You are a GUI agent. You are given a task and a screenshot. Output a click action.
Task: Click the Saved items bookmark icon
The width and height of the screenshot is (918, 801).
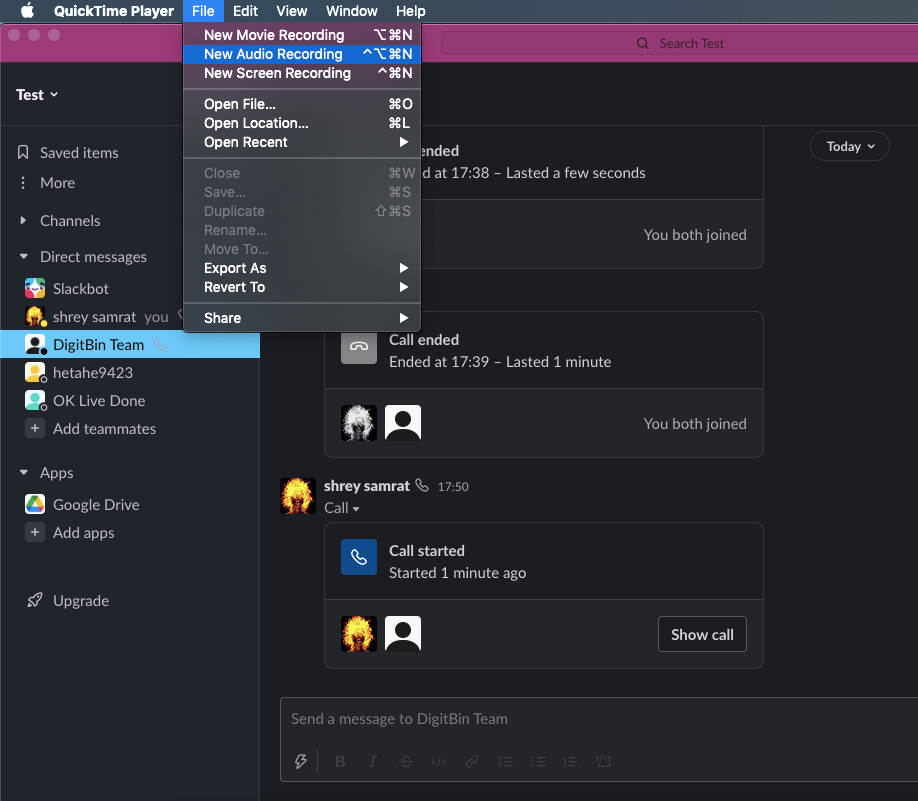pos(23,152)
